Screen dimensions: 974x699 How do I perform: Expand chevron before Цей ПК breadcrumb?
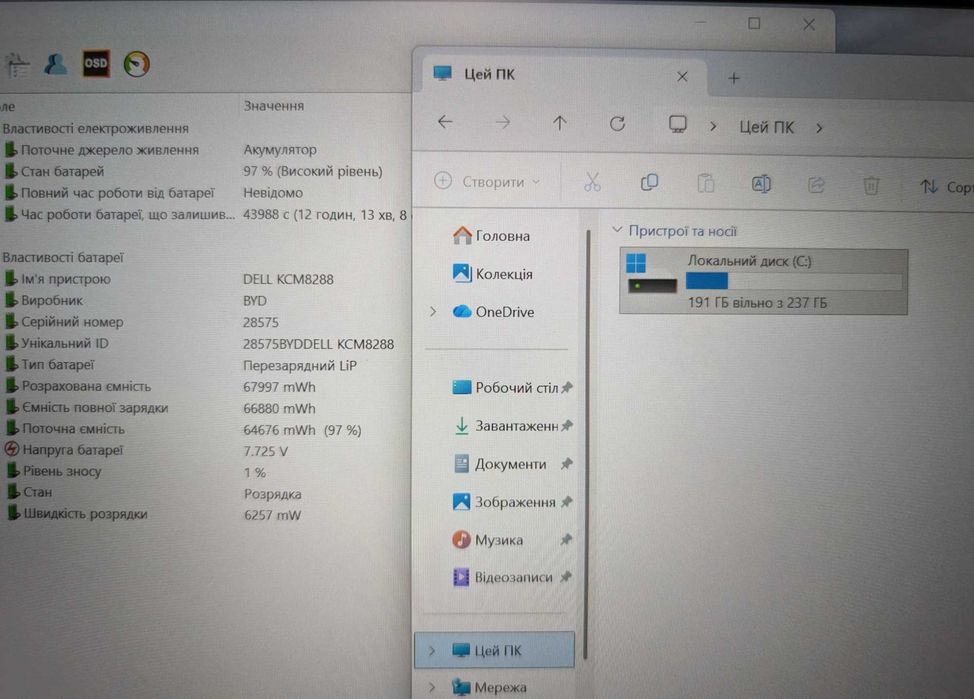(713, 126)
